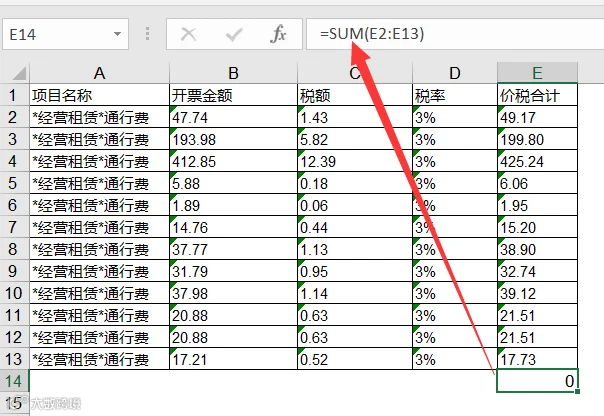The height and width of the screenshot is (416, 604).
Task: Select column E header
Action: click(x=537, y=73)
